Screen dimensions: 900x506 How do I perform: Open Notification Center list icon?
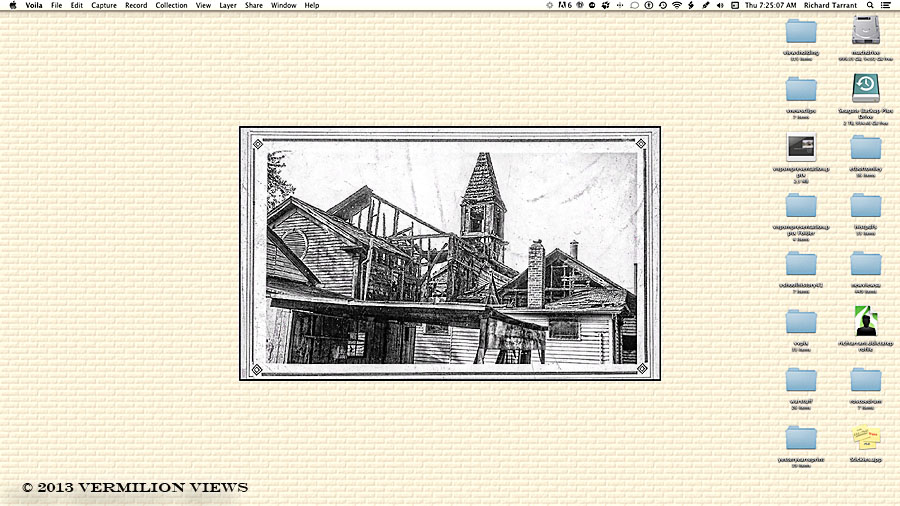pyautogui.click(x=886, y=5)
